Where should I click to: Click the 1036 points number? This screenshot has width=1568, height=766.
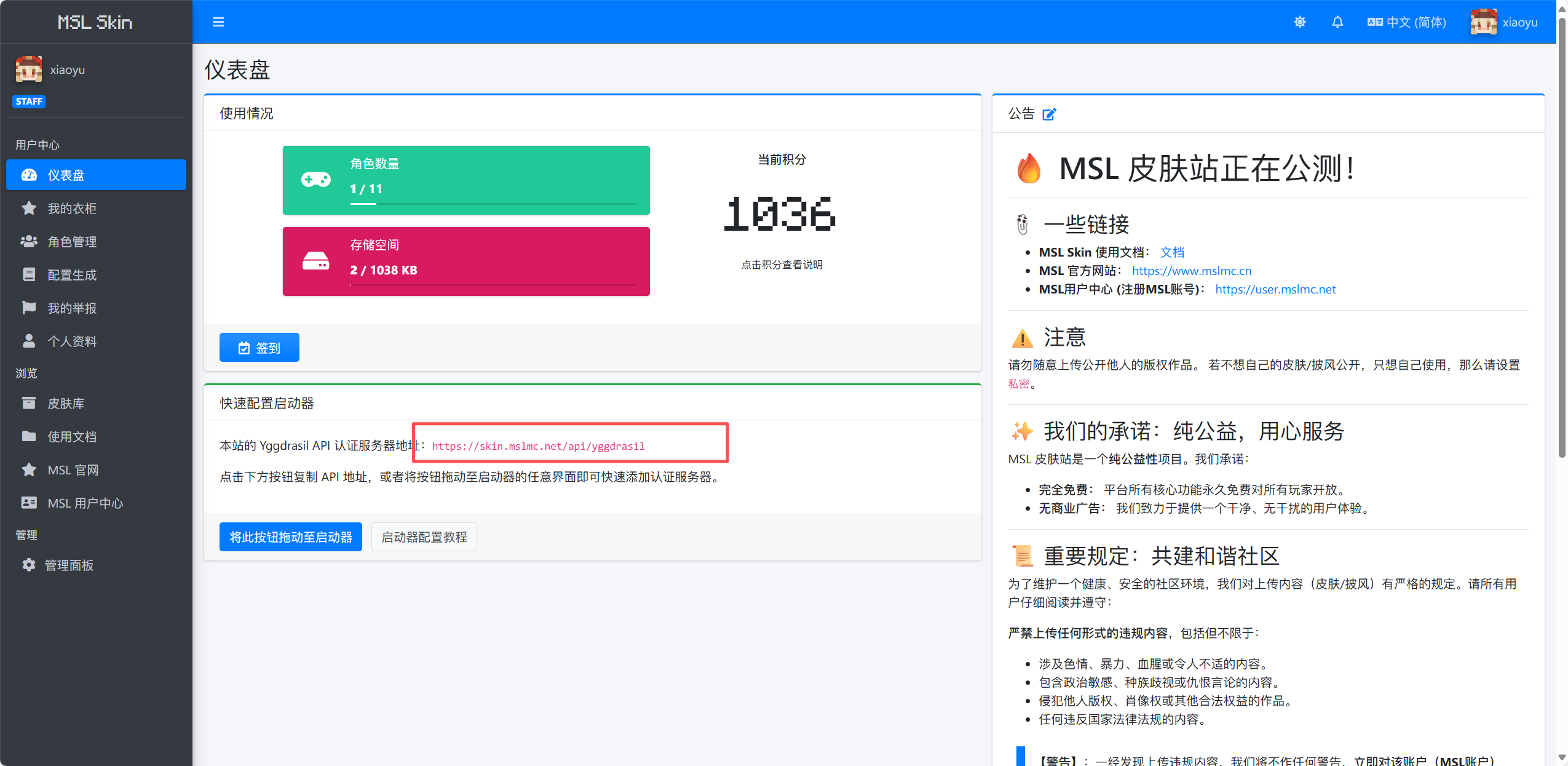tap(780, 215)
